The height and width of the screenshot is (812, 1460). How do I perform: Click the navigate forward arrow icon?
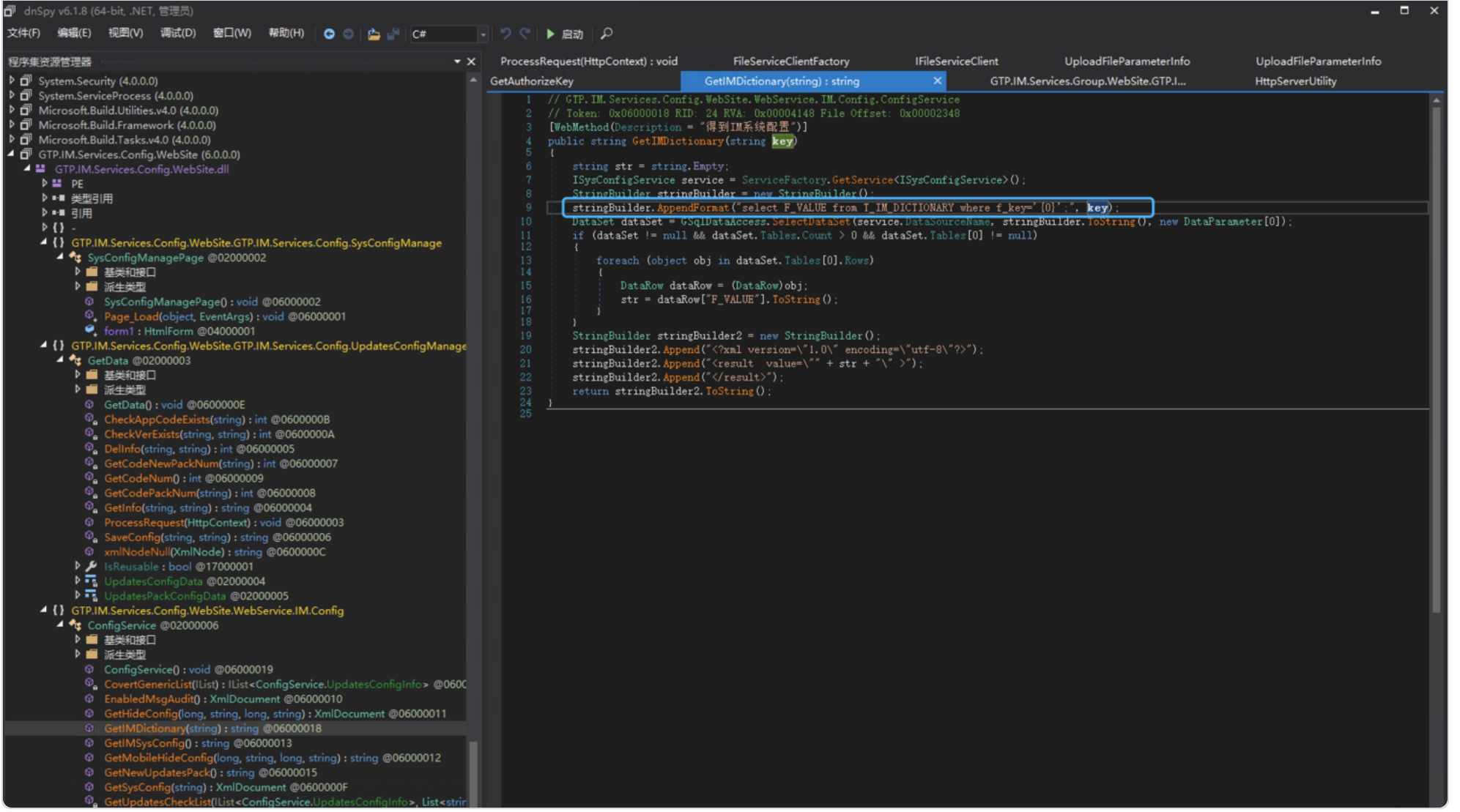click(349, 34)
